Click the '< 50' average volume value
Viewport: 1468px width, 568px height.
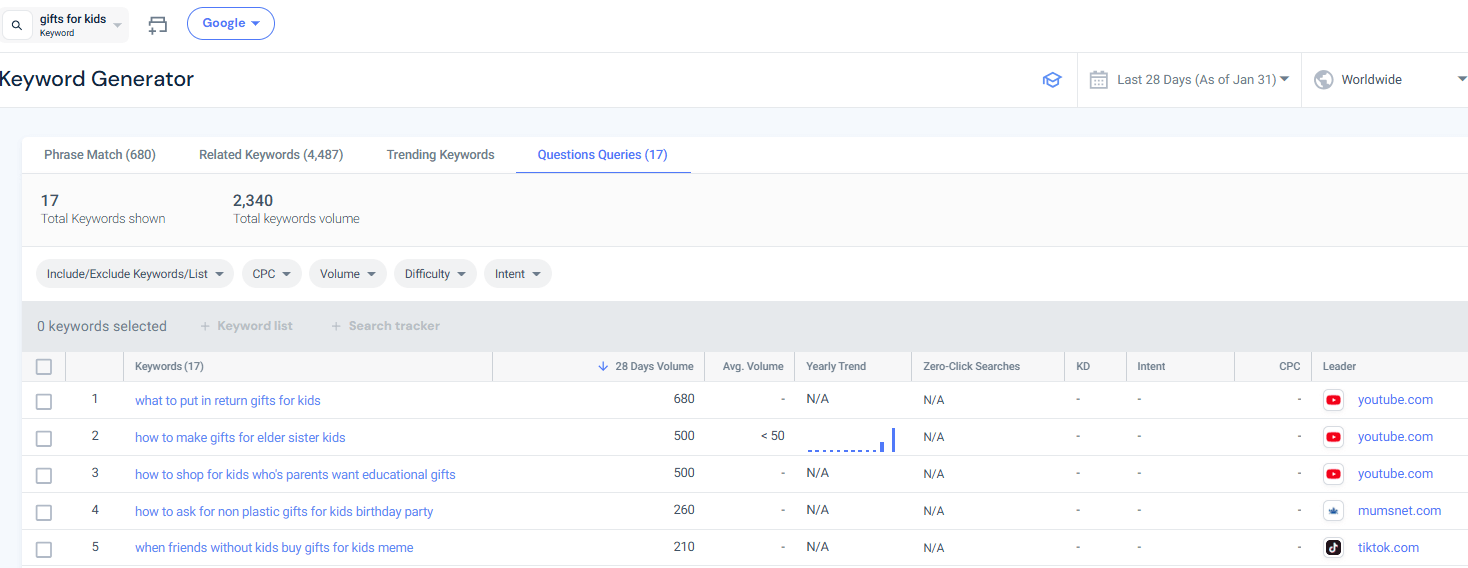(771, 436)
